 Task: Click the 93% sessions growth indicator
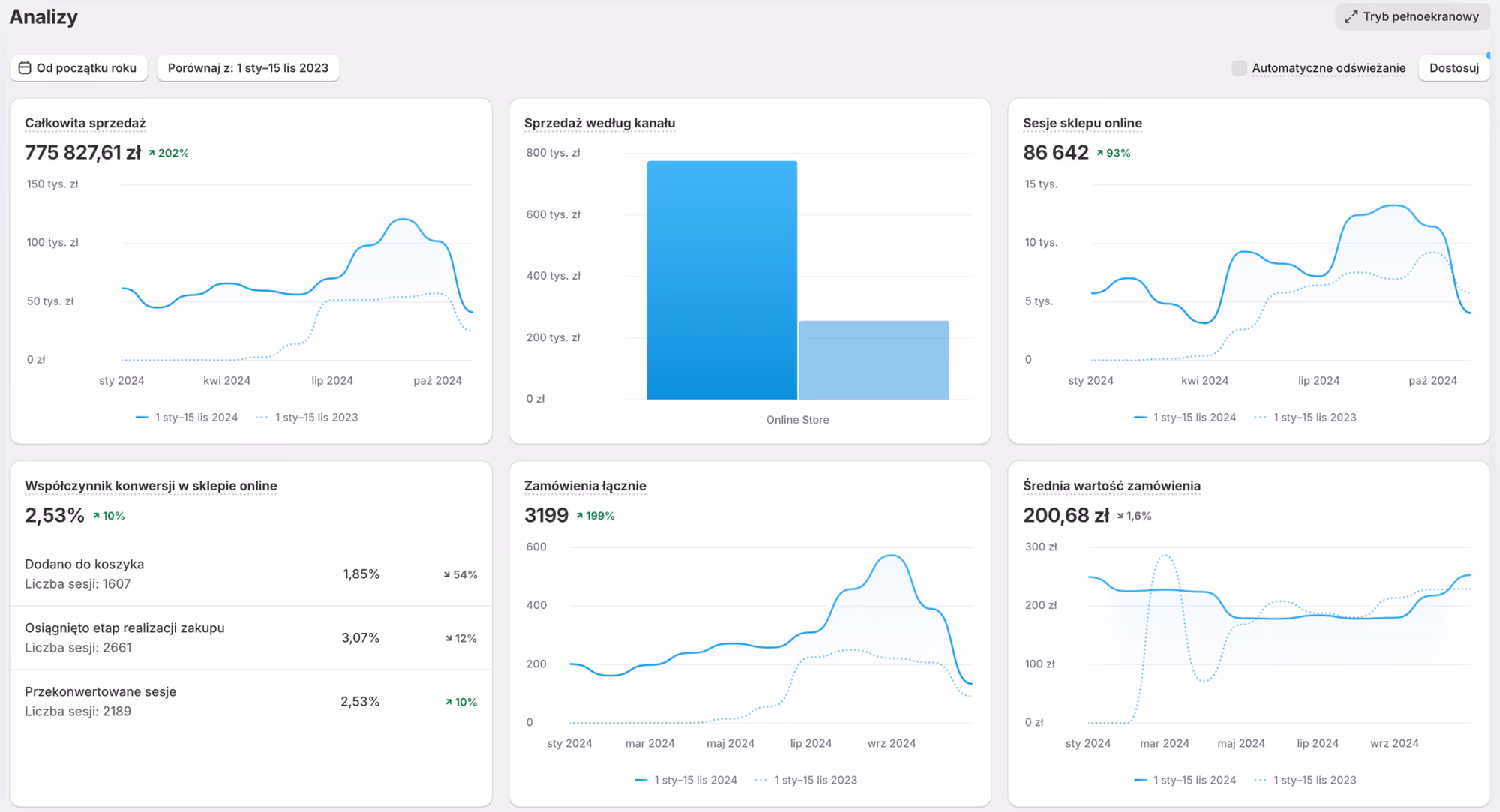coord(1113,153)
